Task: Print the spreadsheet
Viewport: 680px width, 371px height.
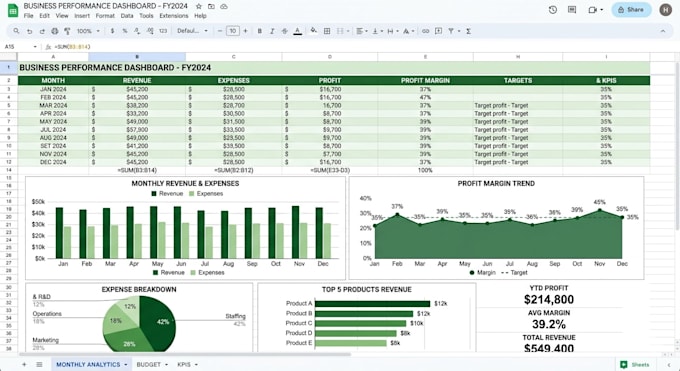Action: (55, 31)
